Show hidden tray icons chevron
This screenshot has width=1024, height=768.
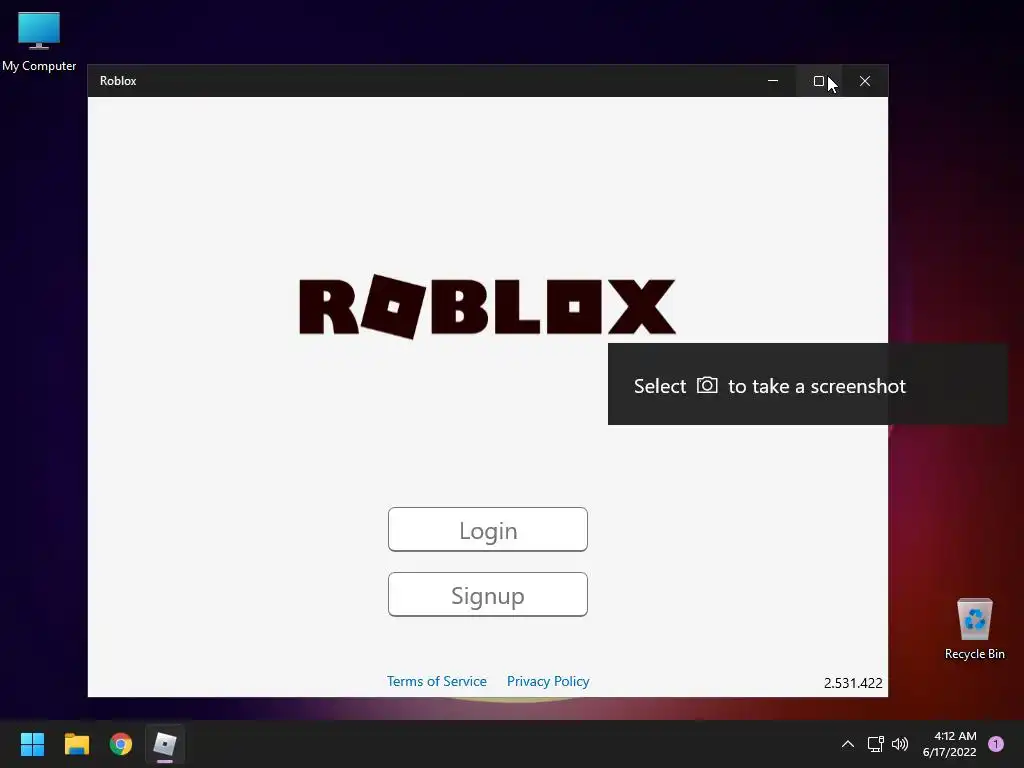point(848,744)
